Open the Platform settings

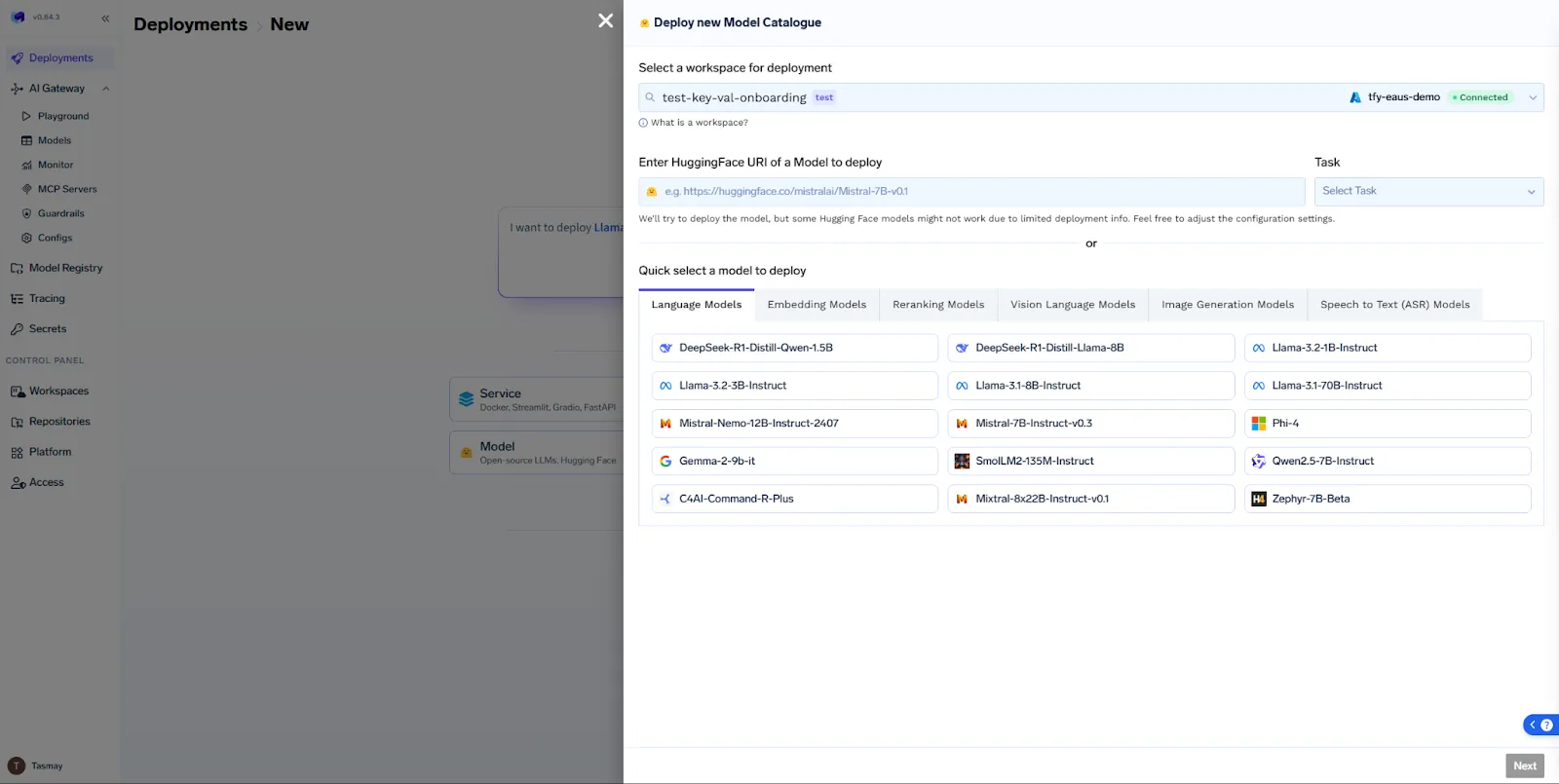pos(50,452)
